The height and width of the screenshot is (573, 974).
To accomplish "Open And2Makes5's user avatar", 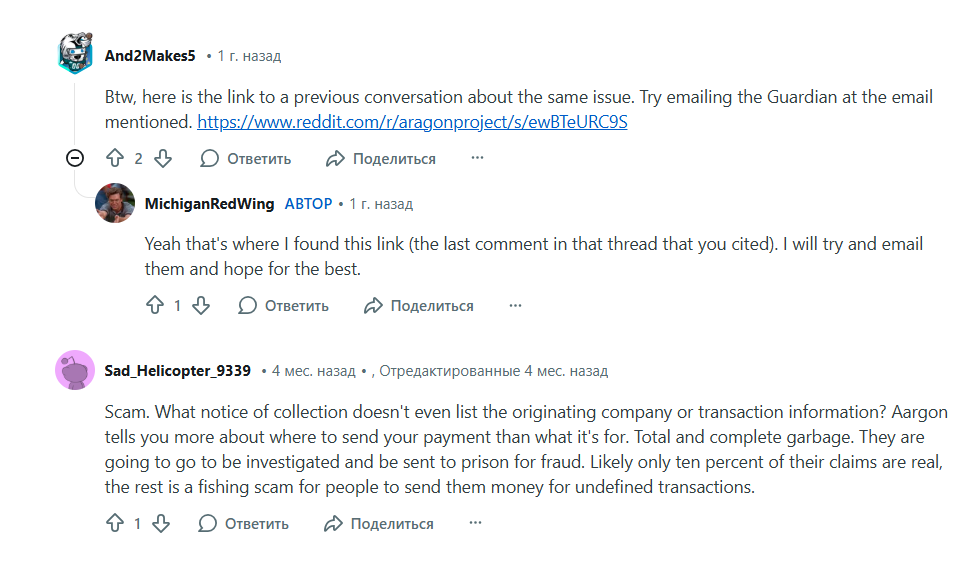I will 75,54.
